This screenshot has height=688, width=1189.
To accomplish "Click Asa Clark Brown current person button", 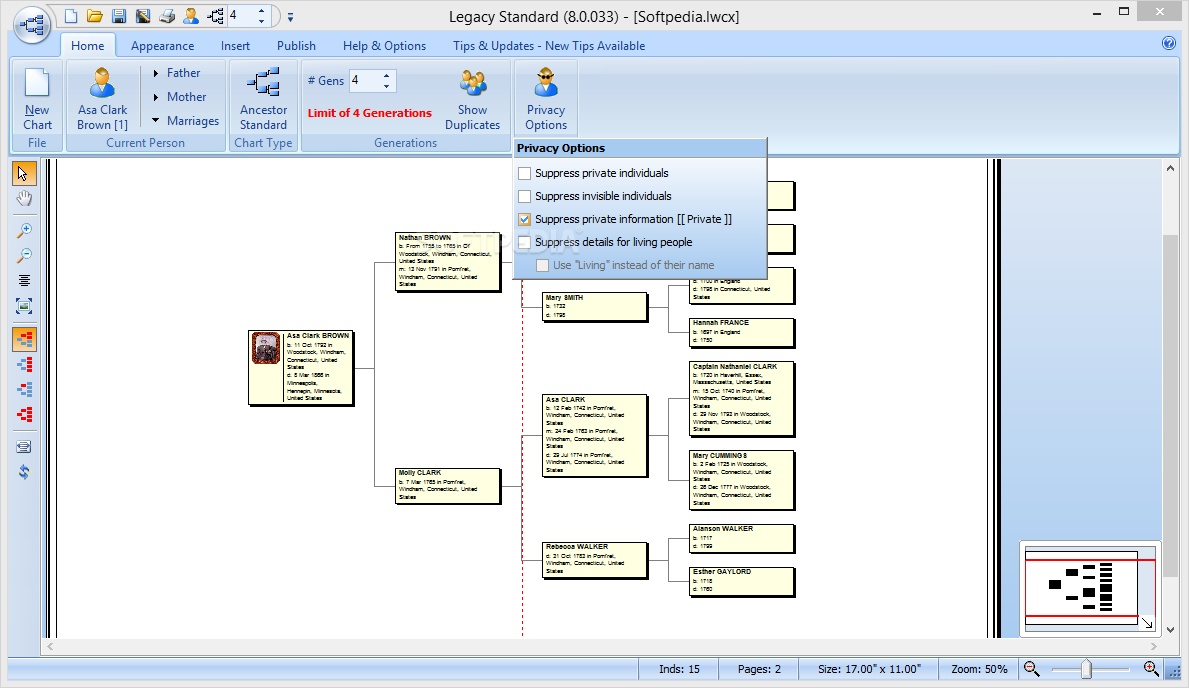I will pos(102,99).
